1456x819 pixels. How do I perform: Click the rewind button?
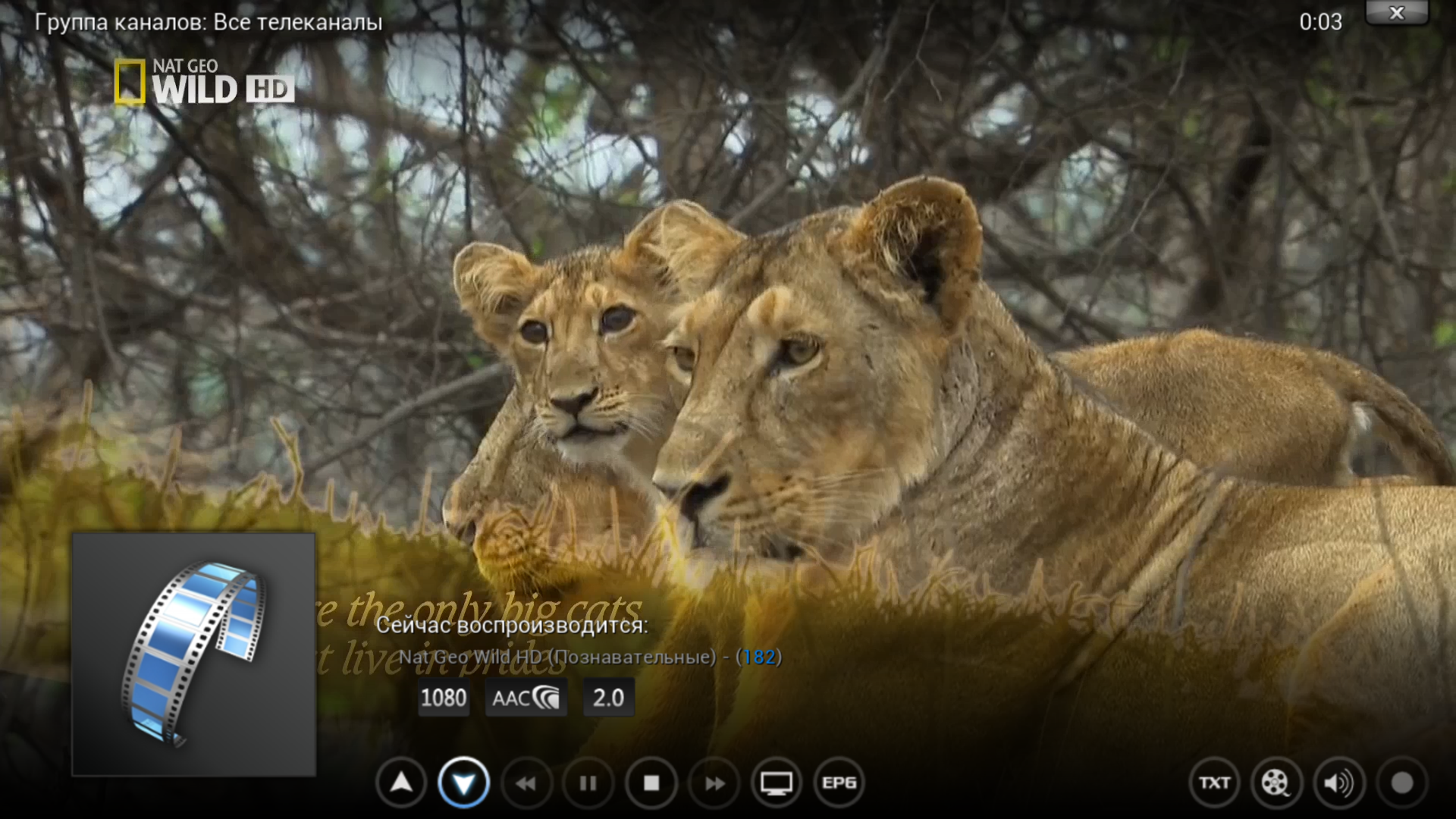526,783
